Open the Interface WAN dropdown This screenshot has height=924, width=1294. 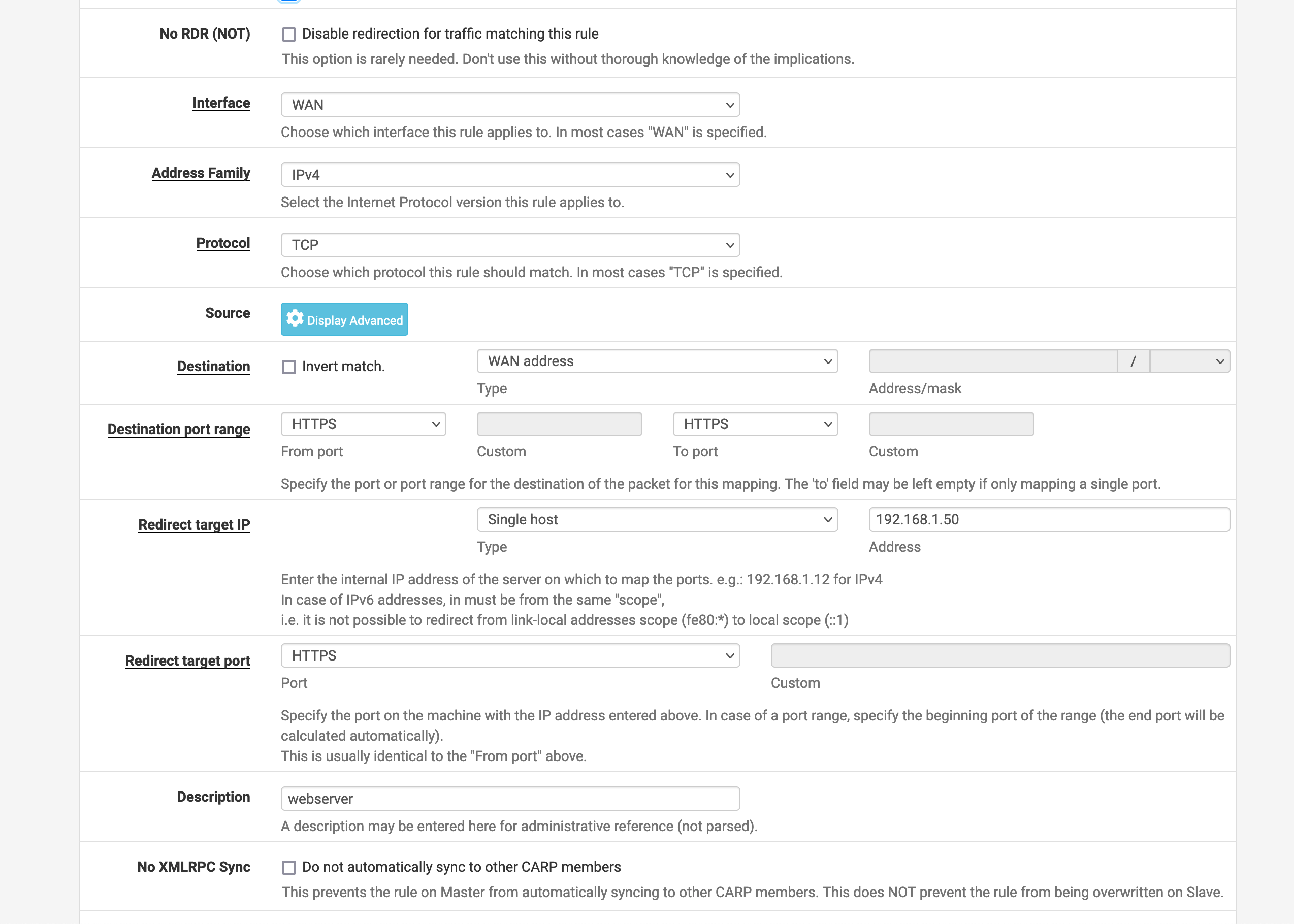pos(510,105)
